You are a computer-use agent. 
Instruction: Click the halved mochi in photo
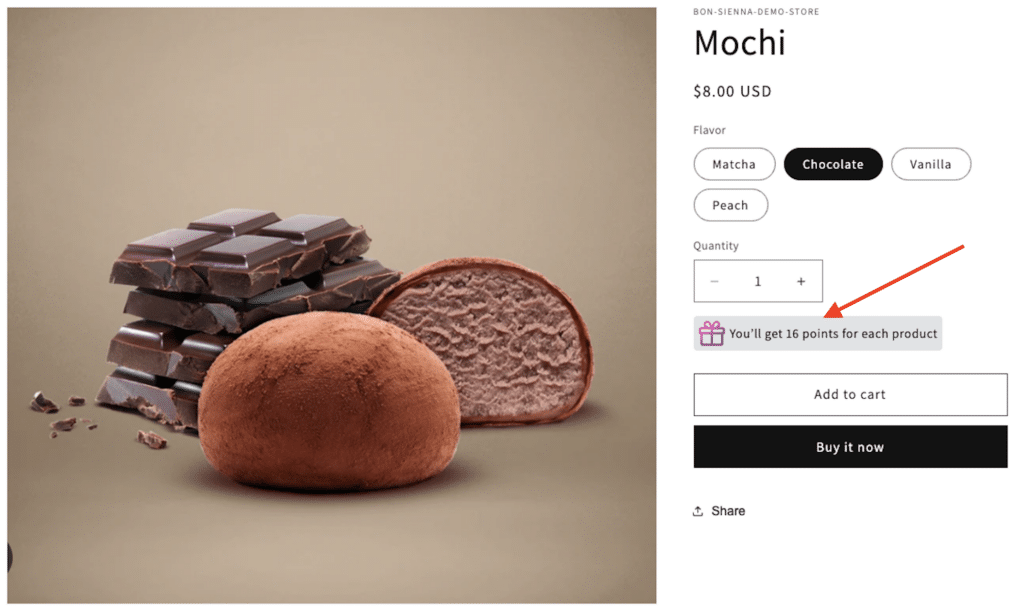pos(487,339)
